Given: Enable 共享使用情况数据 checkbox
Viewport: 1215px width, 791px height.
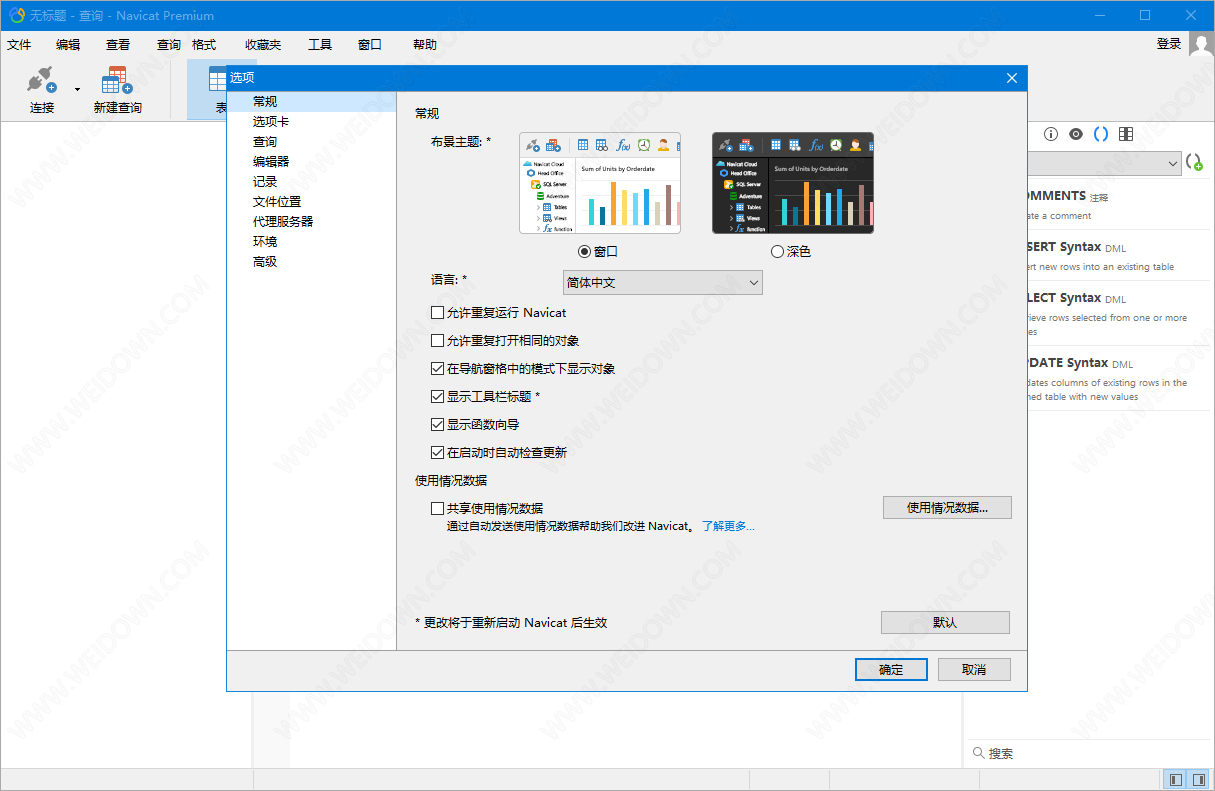Looking at the screenshot, I should (437, 509).
